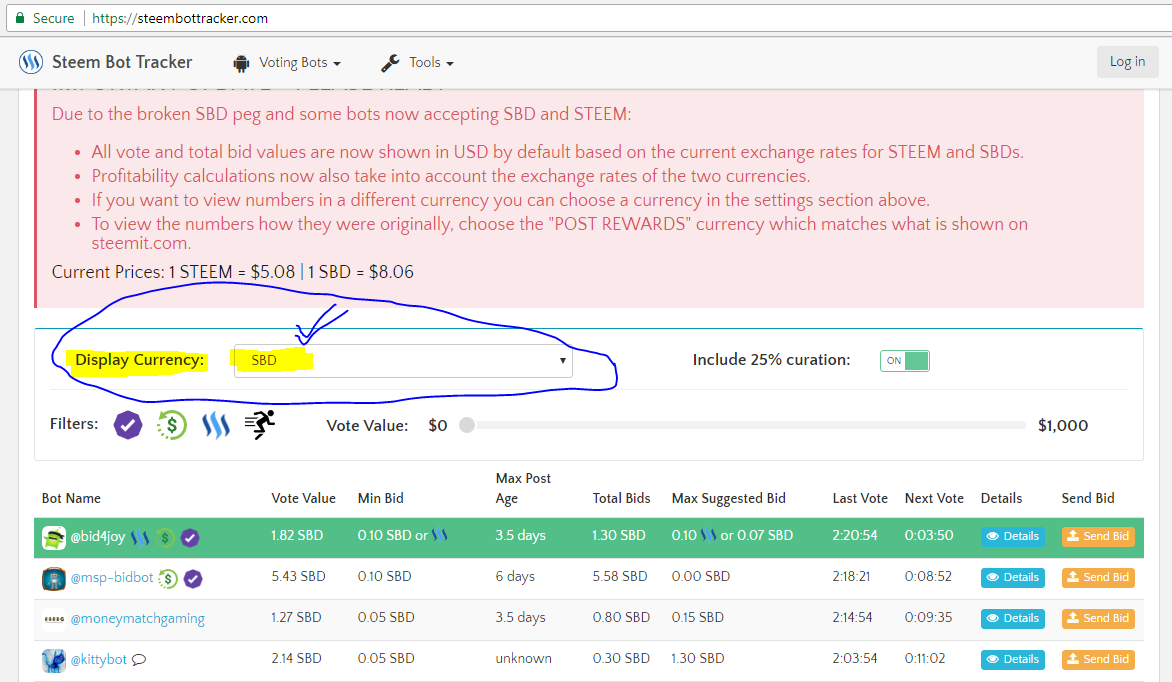The width and height of the screenshot is (1172, 682).
Task: Toggle the Include 25% curation switch
Action: (904, 360)
